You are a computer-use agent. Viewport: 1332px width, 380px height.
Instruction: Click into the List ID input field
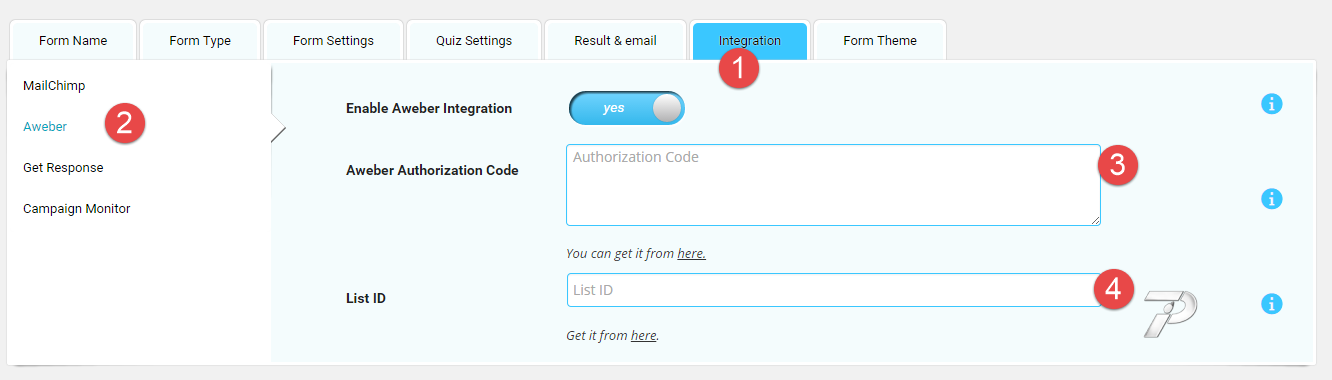[834, 290]
